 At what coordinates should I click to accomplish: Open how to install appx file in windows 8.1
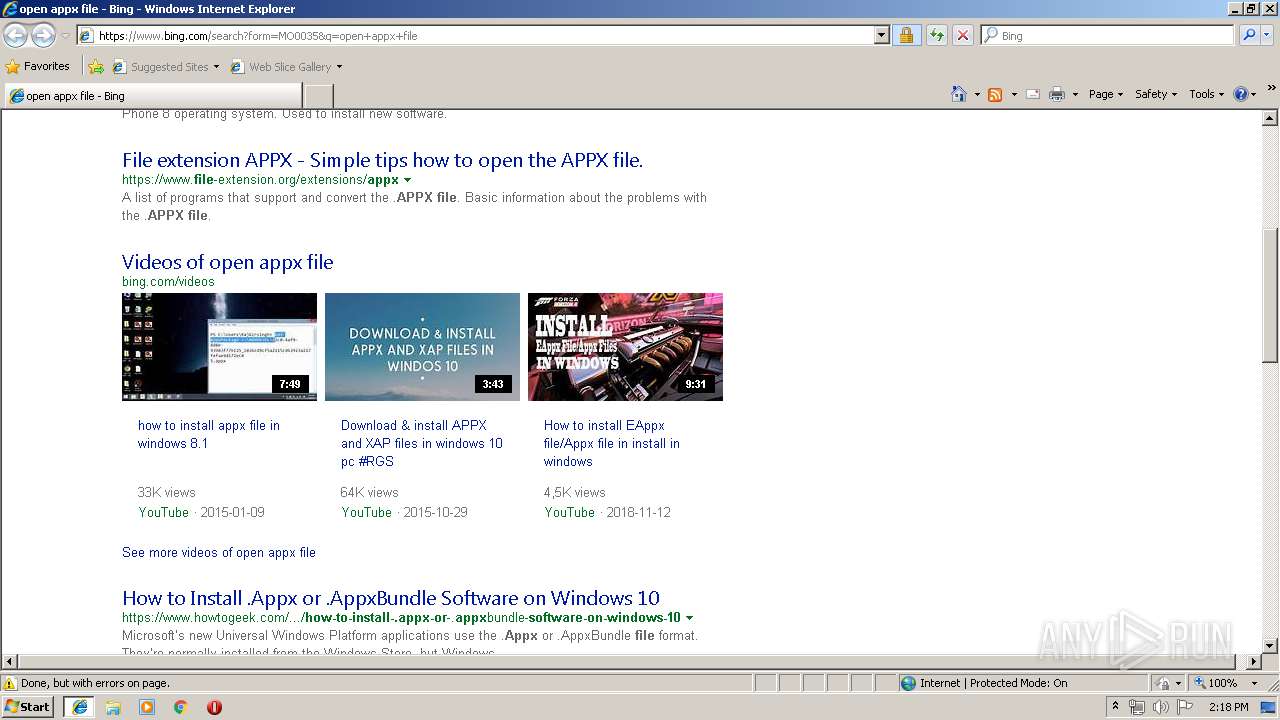click(x=209, y=434)
